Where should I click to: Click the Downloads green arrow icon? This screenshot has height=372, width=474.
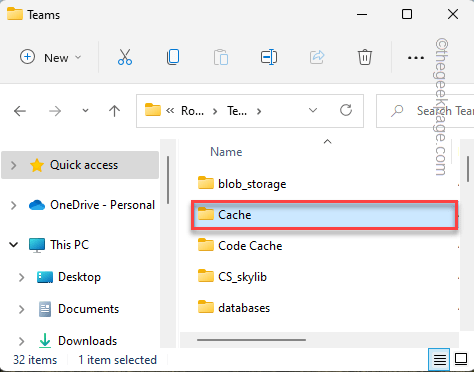tap(45, 341)
